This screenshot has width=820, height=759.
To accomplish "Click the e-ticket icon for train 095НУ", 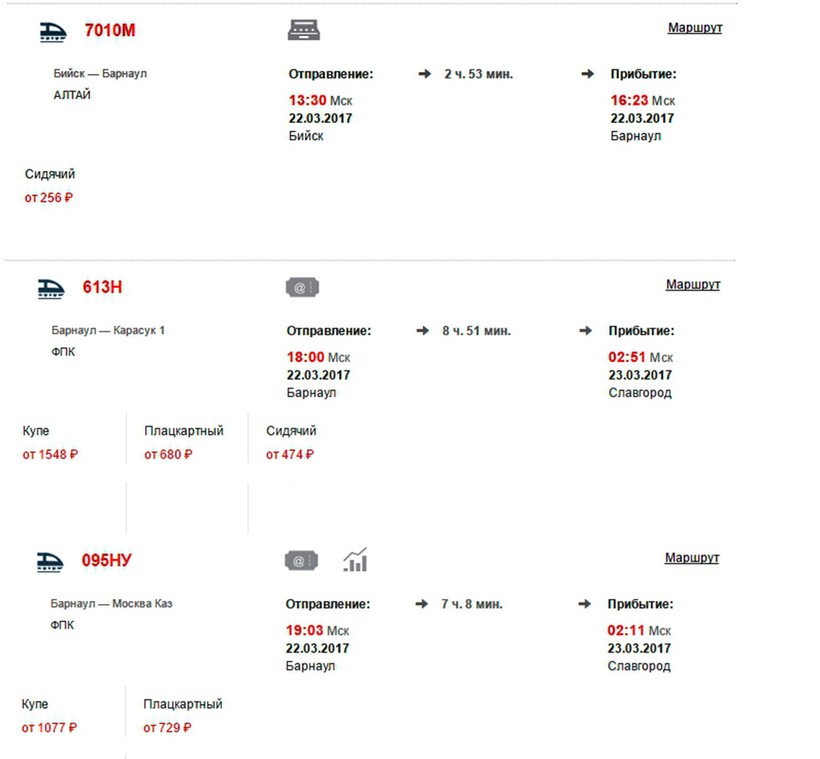I will click(301, 561).
